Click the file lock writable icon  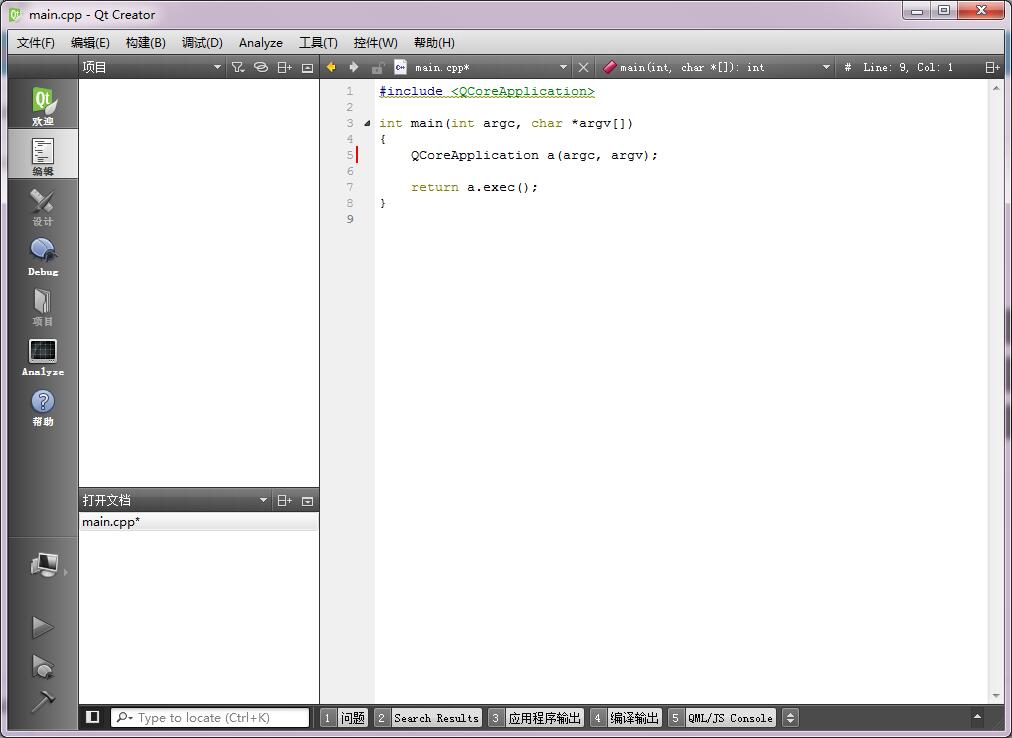[x=378, y=67]
